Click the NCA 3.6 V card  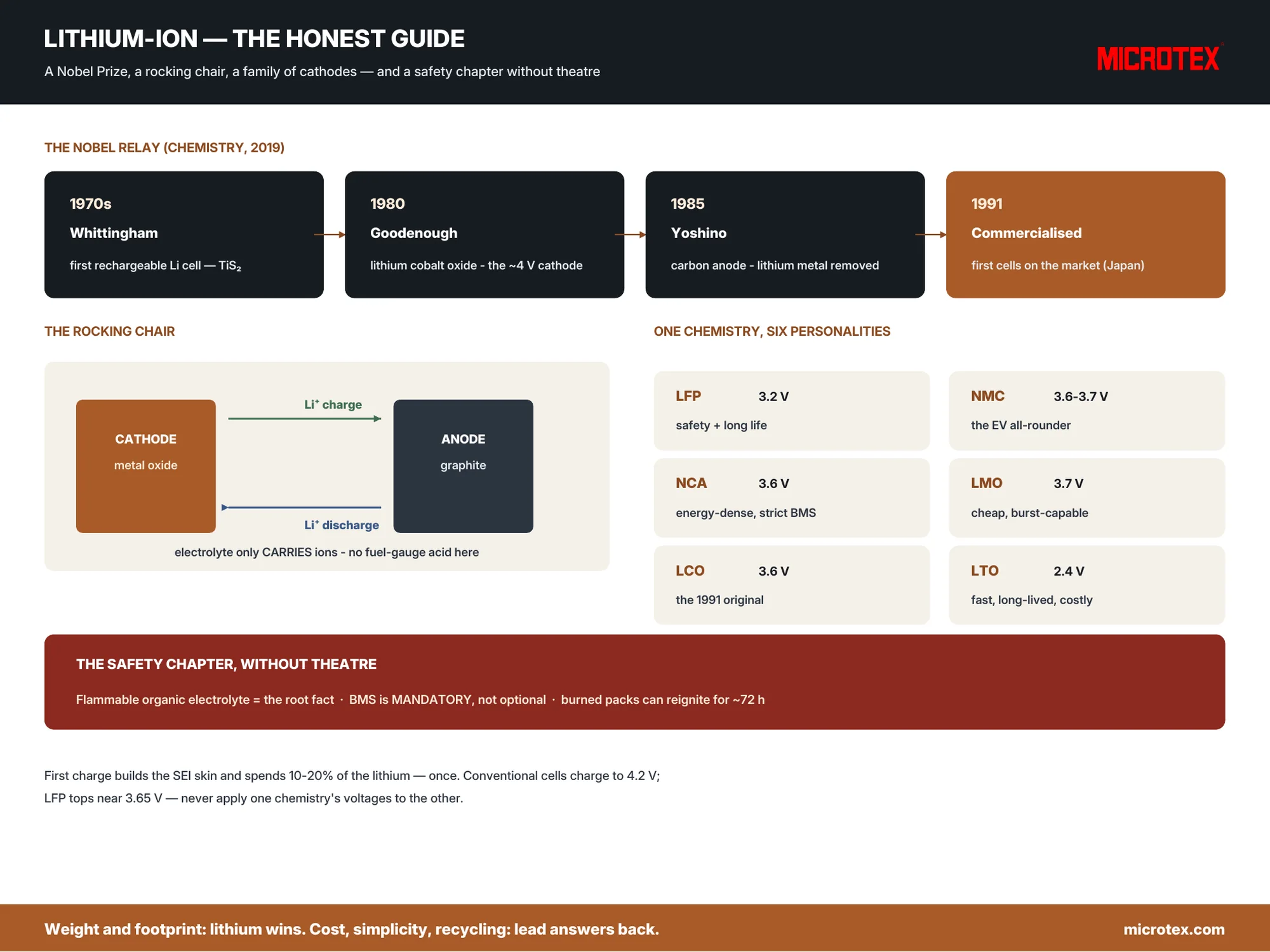792,498
